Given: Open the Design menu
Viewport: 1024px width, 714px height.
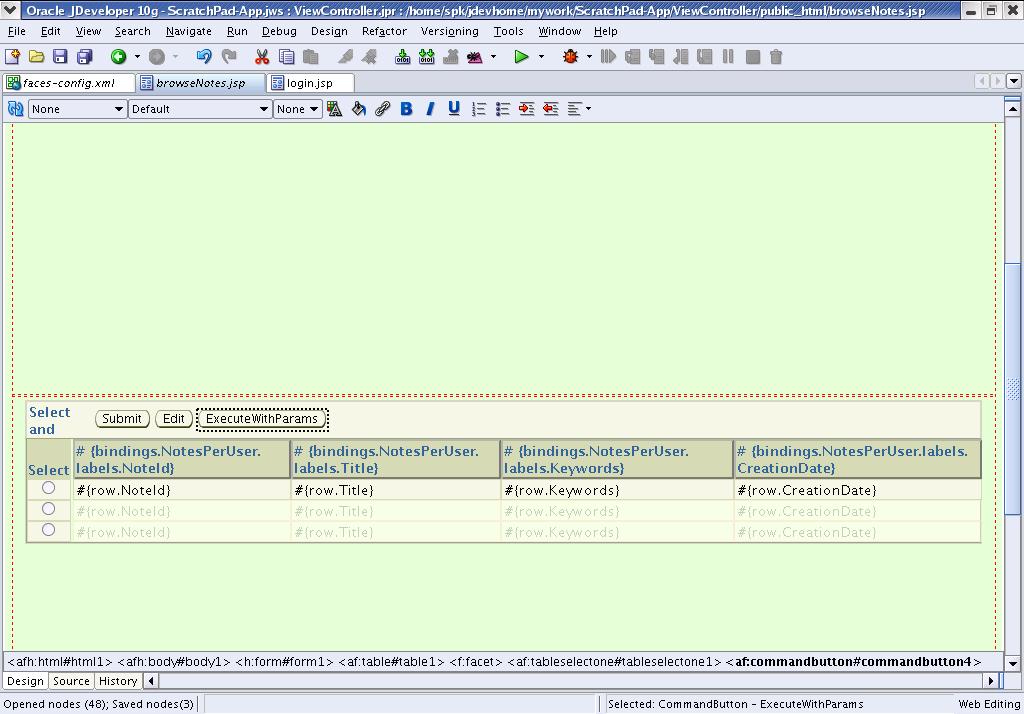Looking at the screenshot, I should (329, 31).
